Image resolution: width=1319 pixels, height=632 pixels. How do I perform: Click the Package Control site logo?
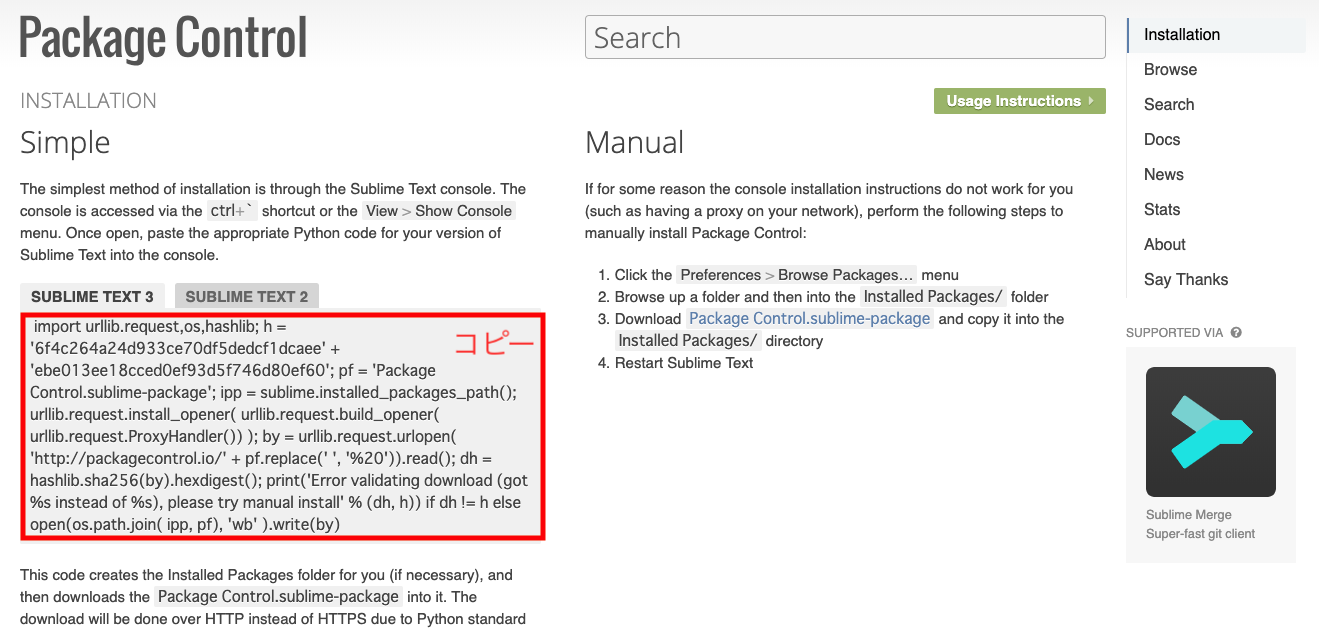pyautogui.click(x=164, y=39)
